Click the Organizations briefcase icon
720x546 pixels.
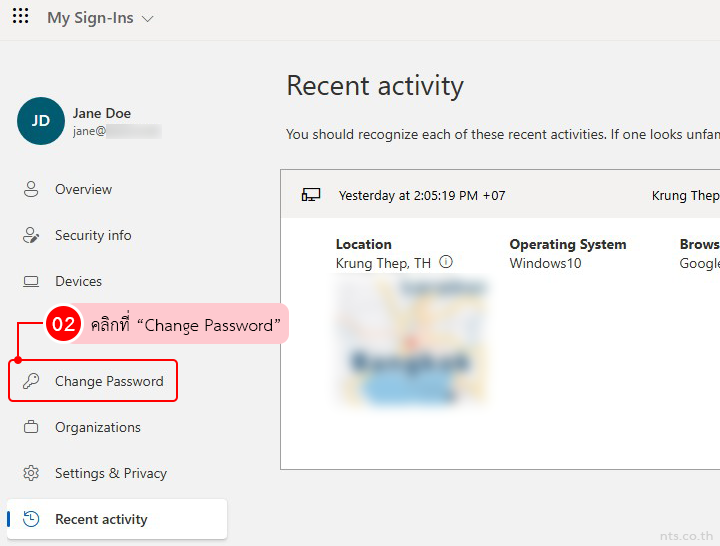click(31, 428)
